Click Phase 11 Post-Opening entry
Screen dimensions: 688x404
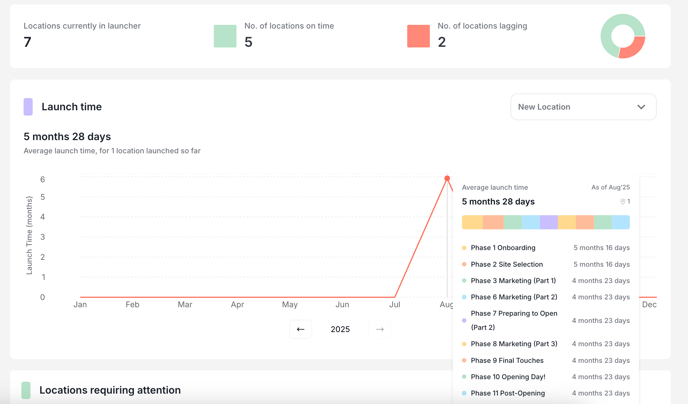[x=508, y=393]
